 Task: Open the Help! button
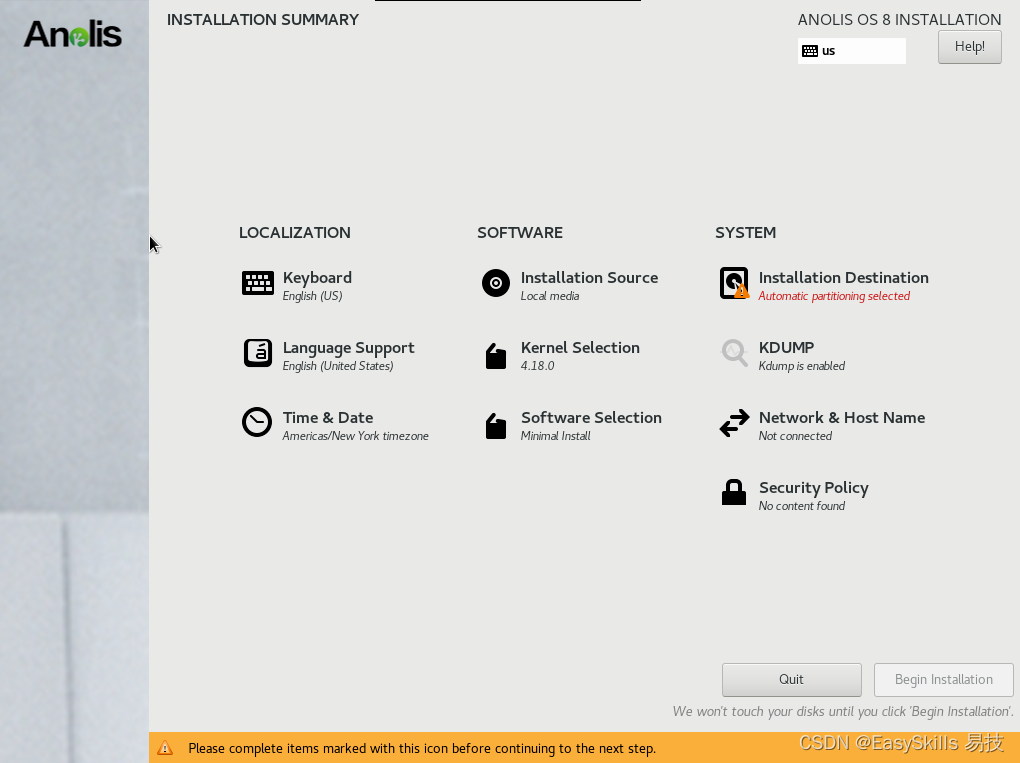point(970,47)
